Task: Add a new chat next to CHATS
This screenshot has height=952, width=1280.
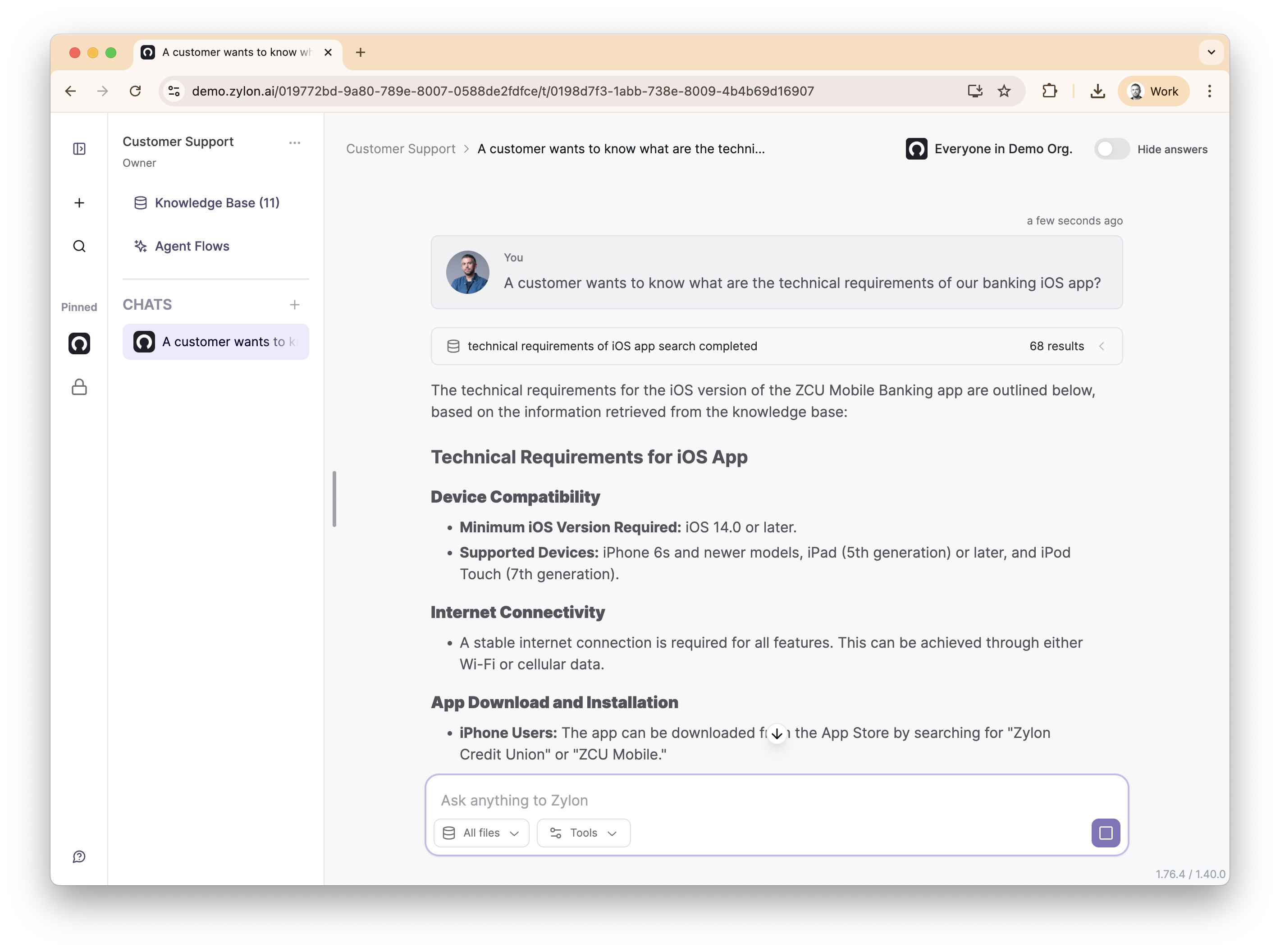Action: click(x=294, y=304)
